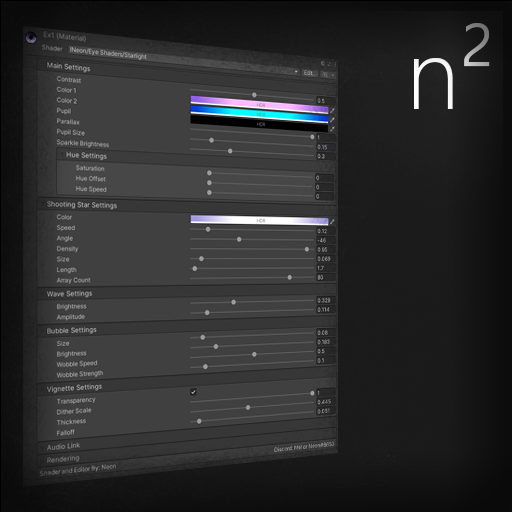Image resolution: width=512 pixels, height=512 pixels.
Task: Click the Speed value field 0.12
Action: 326,231
